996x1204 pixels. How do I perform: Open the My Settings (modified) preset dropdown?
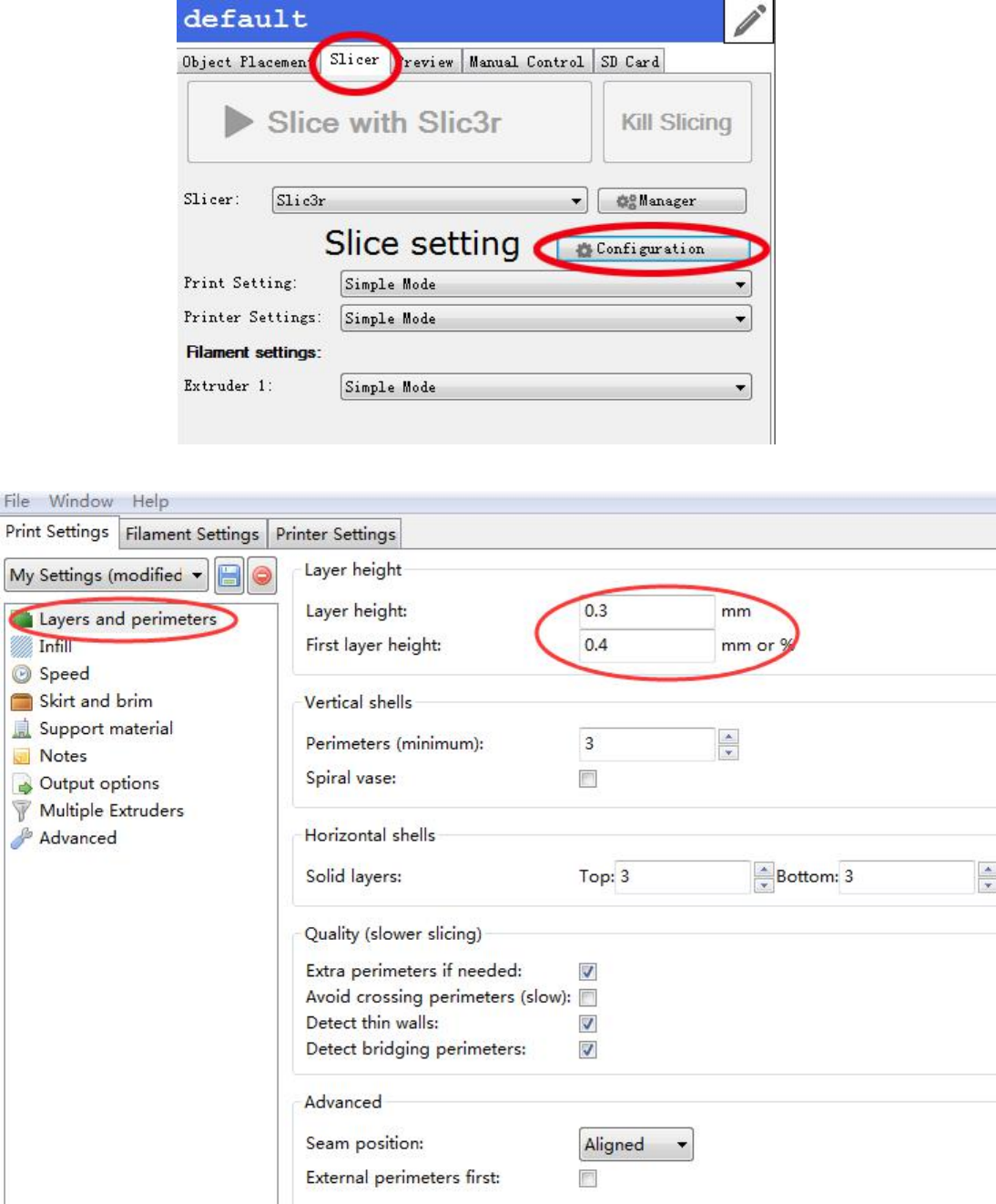[x=107, y=576]
